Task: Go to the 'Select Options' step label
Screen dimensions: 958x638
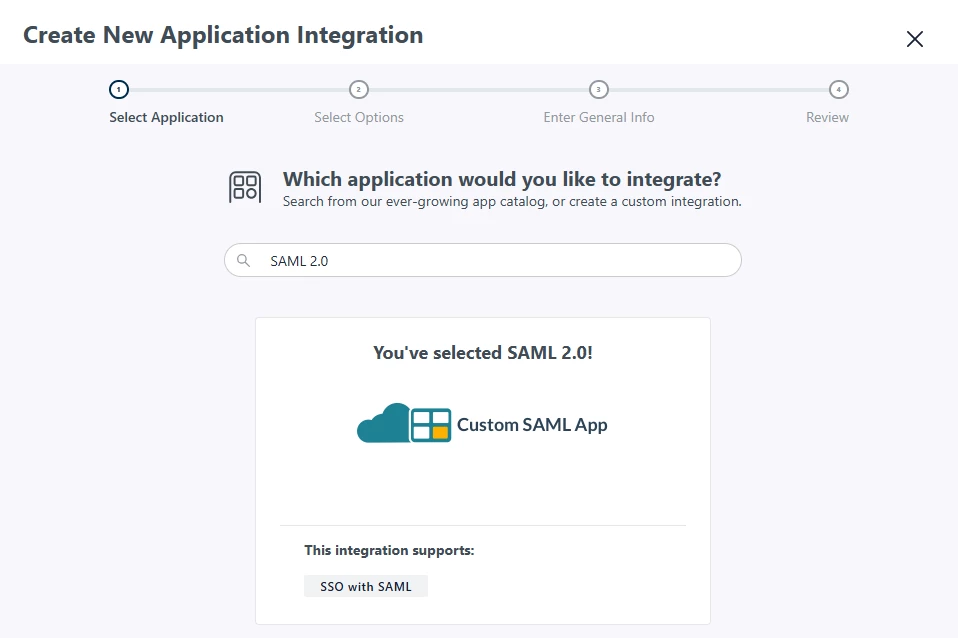Action: point(359,117)
